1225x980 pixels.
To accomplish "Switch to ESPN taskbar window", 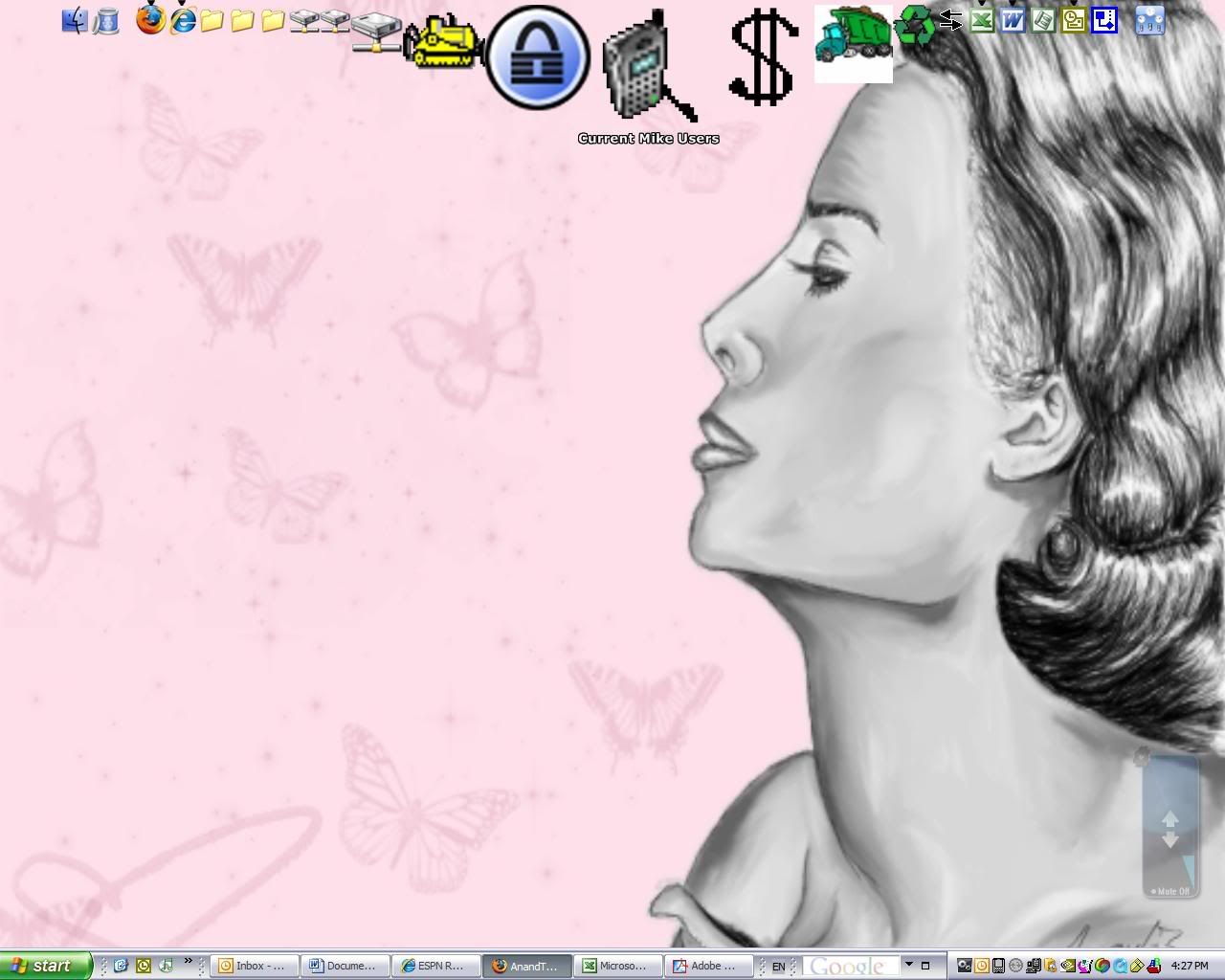I will (435, 966).
